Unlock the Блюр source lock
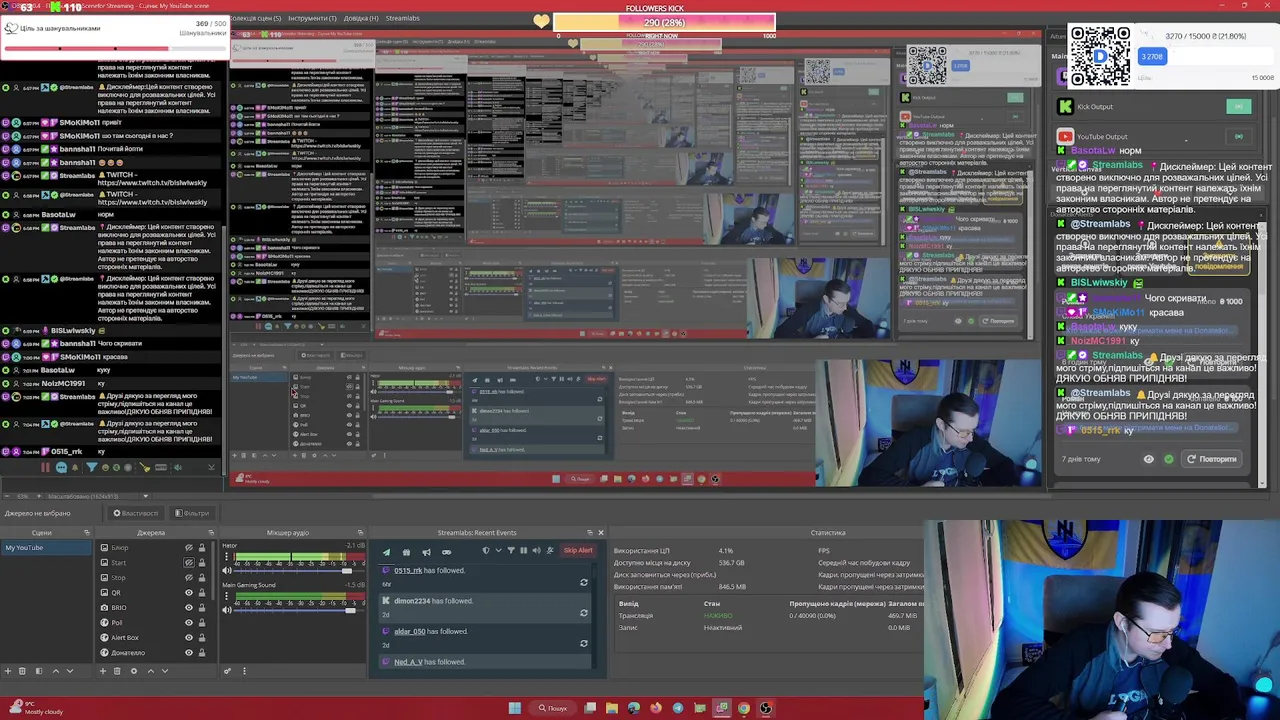The height and width of the screenshot is (720, 1280). [x=202, y=548]
